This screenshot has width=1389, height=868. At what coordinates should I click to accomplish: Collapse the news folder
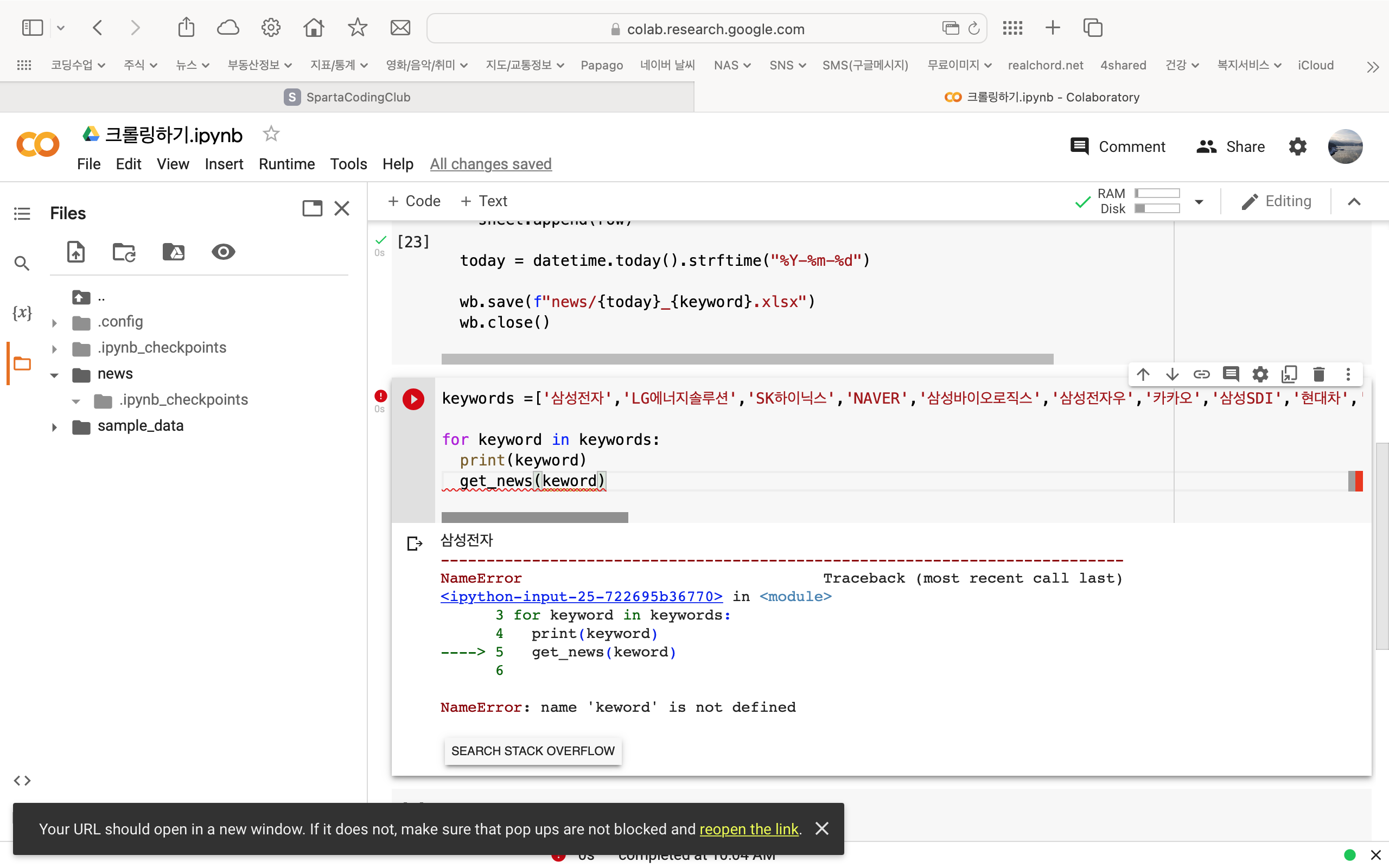(54, 375)
